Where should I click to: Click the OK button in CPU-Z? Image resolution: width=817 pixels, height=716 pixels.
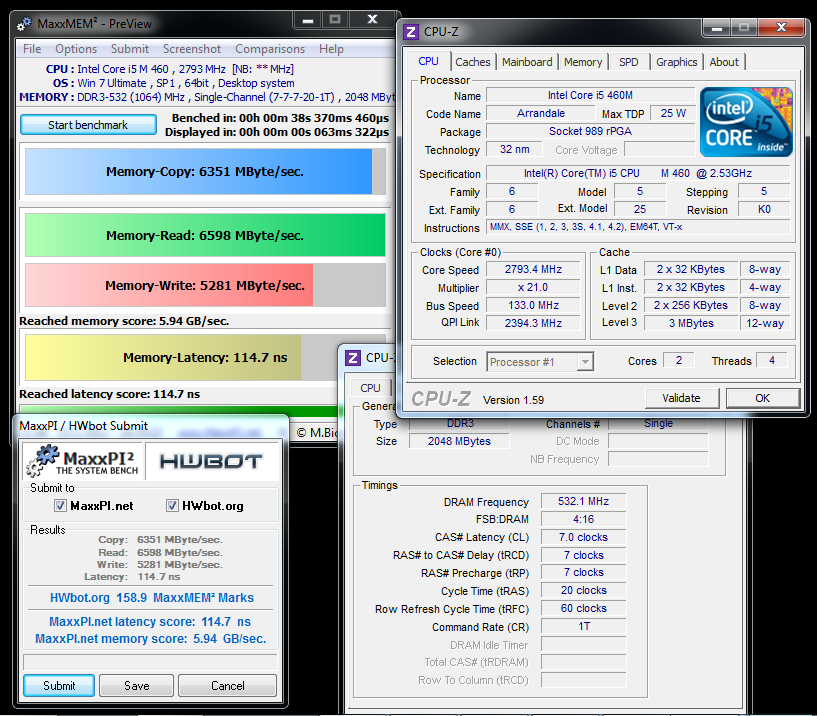pos(763,398)
